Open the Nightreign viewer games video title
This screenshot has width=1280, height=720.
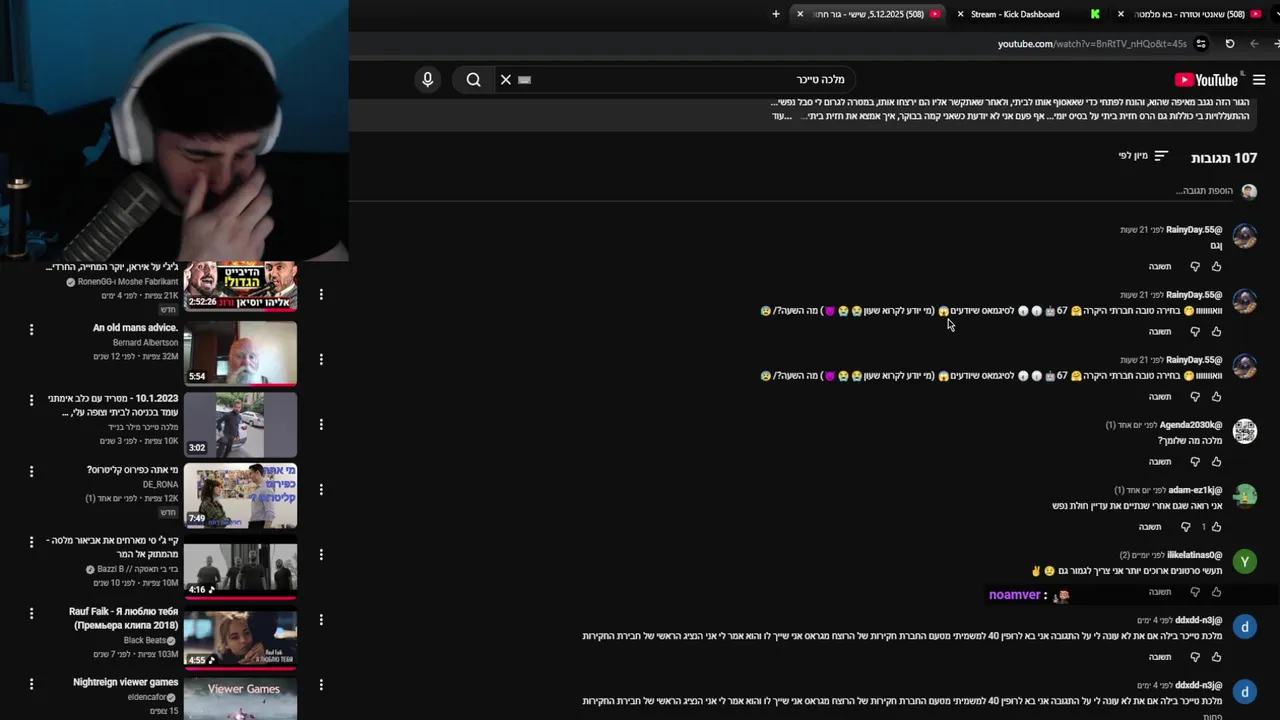tap(125, 683)
